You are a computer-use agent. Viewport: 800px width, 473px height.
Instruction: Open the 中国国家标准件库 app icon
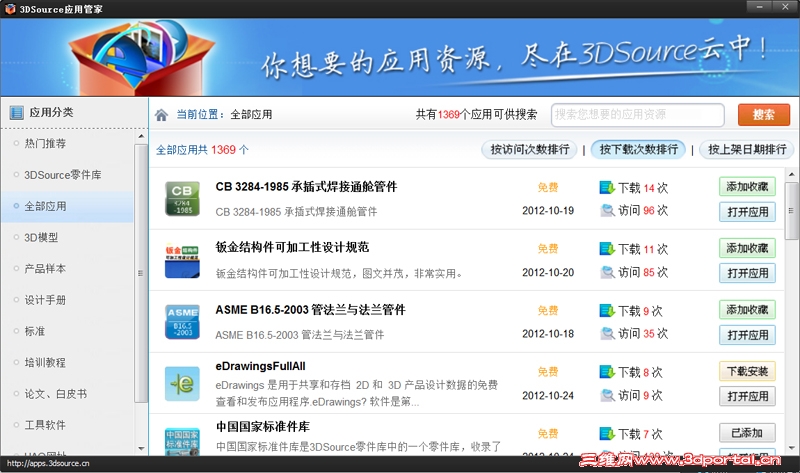point(182,441)
